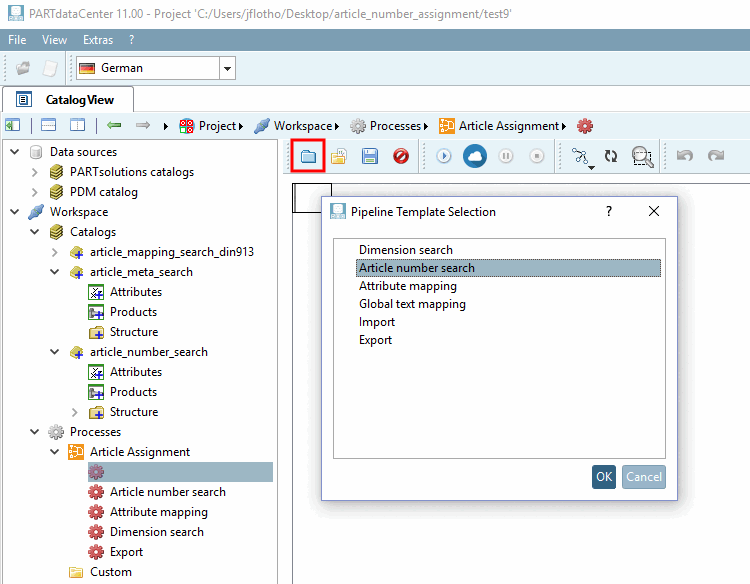Open the German language dropdown
This screenshot has width=750, height=584.
click(227, 68)
